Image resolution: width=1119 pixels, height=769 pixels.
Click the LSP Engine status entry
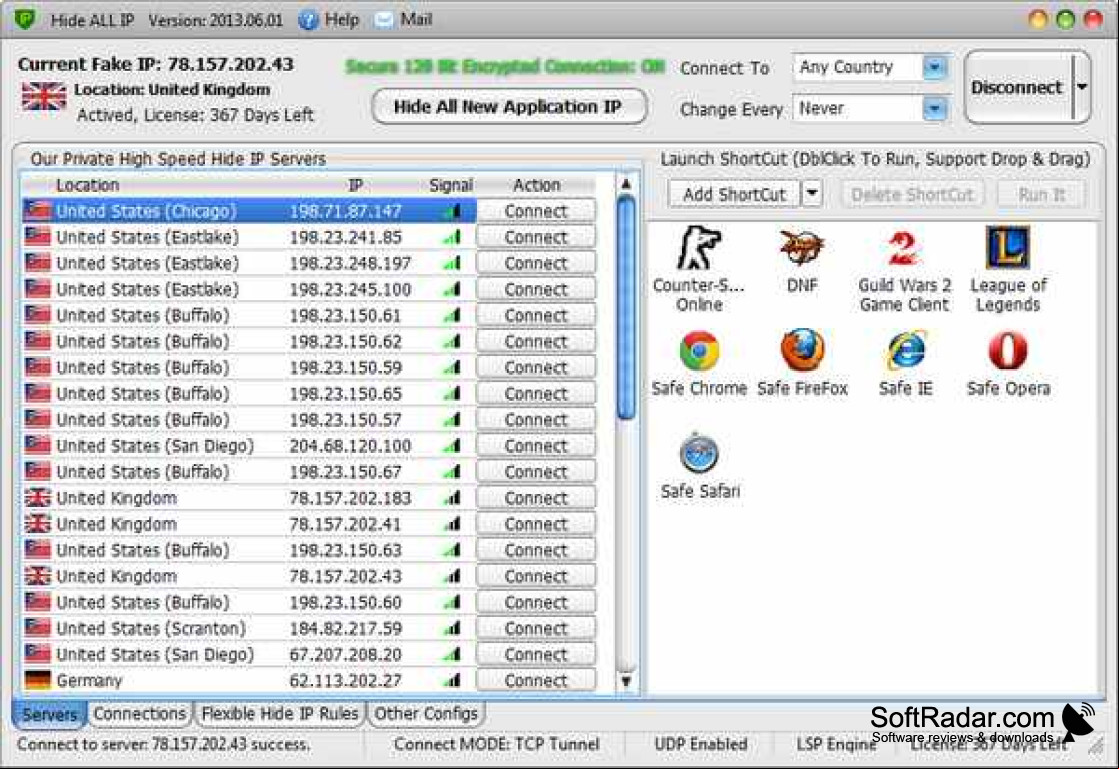836,744
